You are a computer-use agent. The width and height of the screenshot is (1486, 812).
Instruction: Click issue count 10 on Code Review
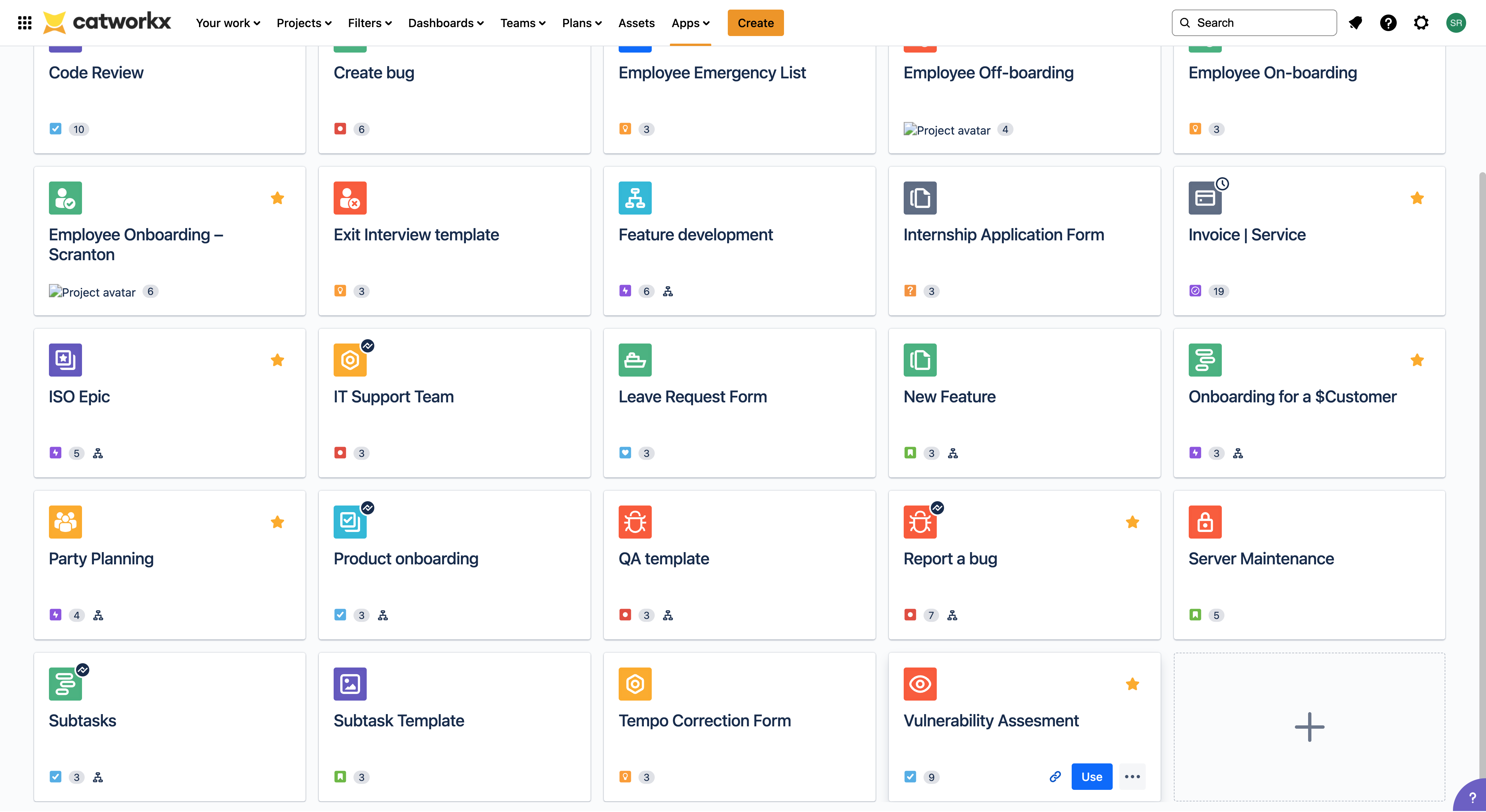[x=78, y=129]
